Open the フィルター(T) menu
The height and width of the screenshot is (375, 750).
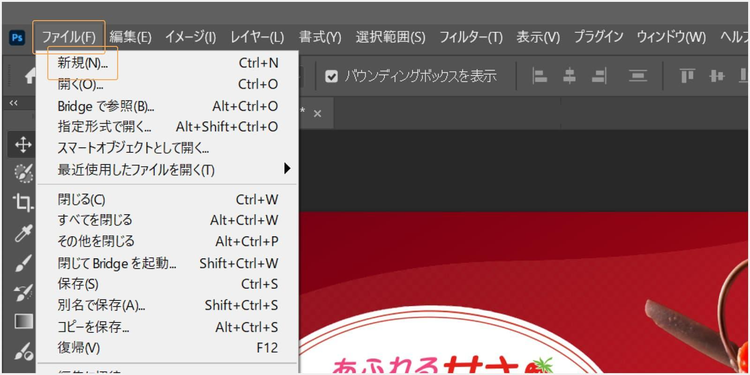pos(471,37)
